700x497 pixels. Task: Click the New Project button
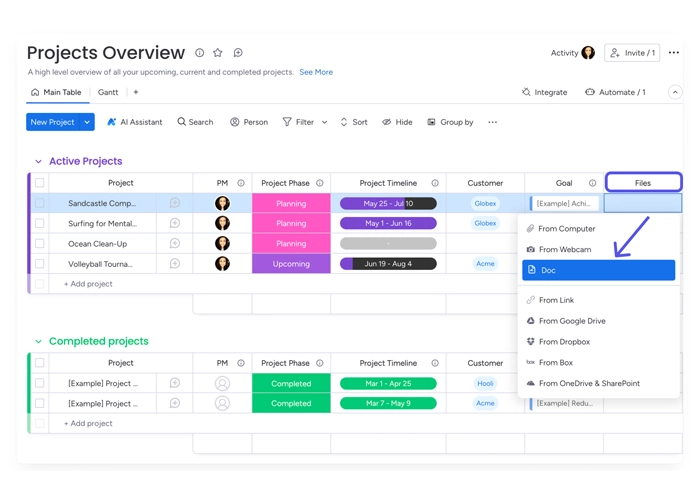(x=53, y=122)
